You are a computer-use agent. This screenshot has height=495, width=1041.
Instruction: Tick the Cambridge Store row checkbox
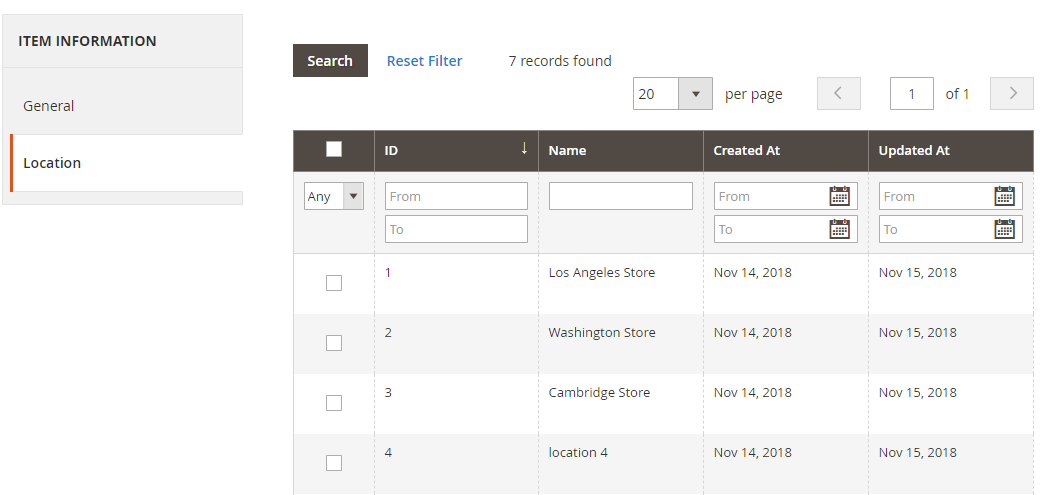pyautogui.click(x=334, y=403)
